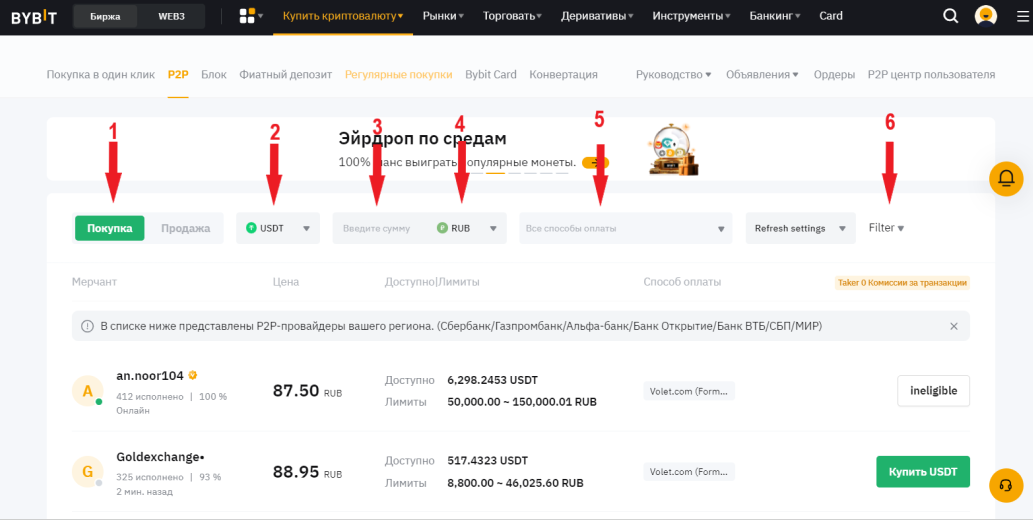Click the 88.95 RUB price

pos(307,472)
